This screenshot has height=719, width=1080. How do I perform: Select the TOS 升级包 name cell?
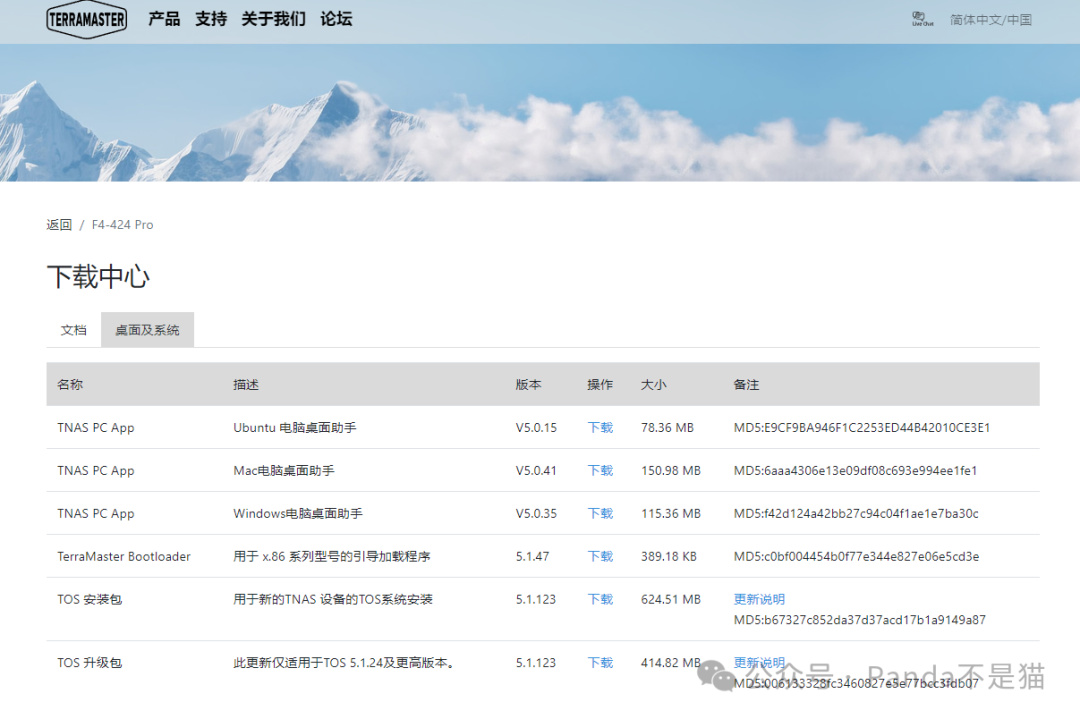pos(90,663)
